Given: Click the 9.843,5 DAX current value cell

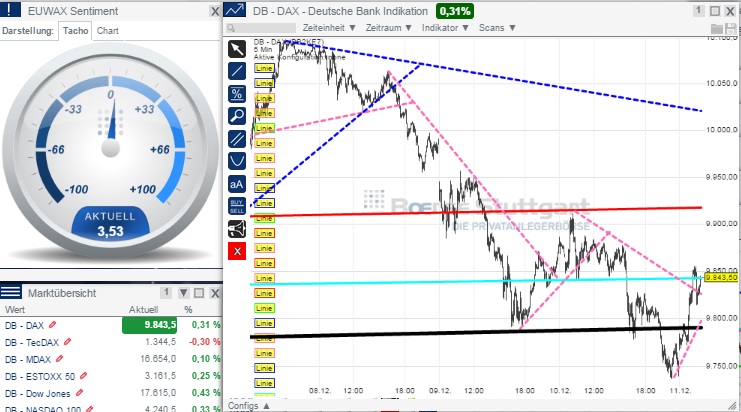Looking at the screenshot, I should click(149, 325).
